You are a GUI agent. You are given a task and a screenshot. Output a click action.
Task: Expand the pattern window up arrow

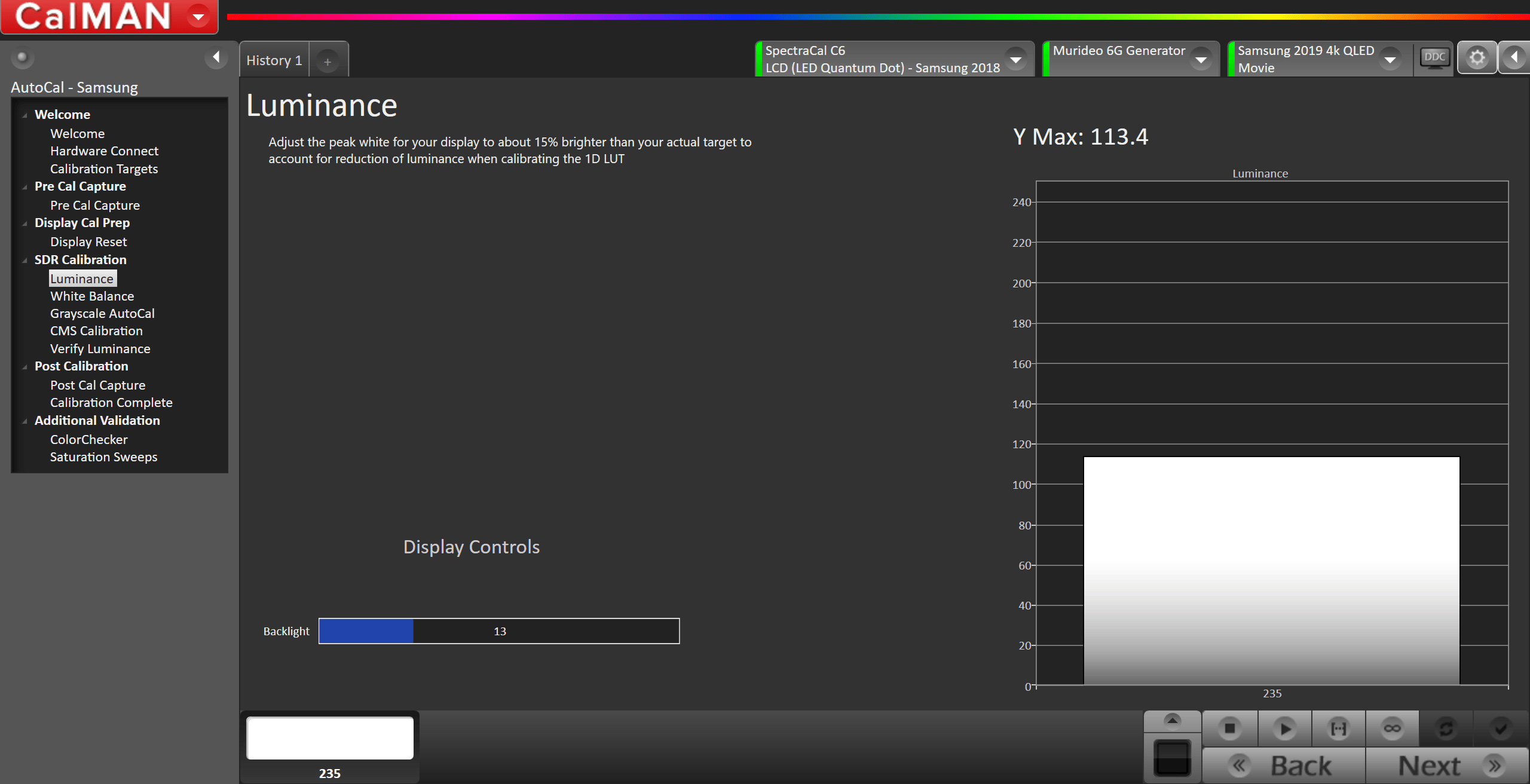(x=1172, y=721)
